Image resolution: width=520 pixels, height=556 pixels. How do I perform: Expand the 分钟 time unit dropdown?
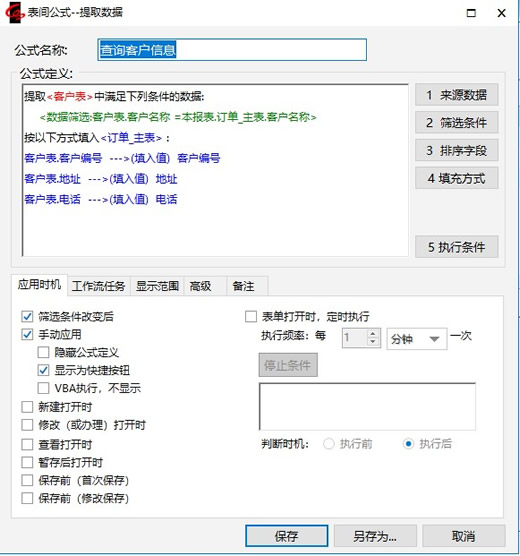417,339
